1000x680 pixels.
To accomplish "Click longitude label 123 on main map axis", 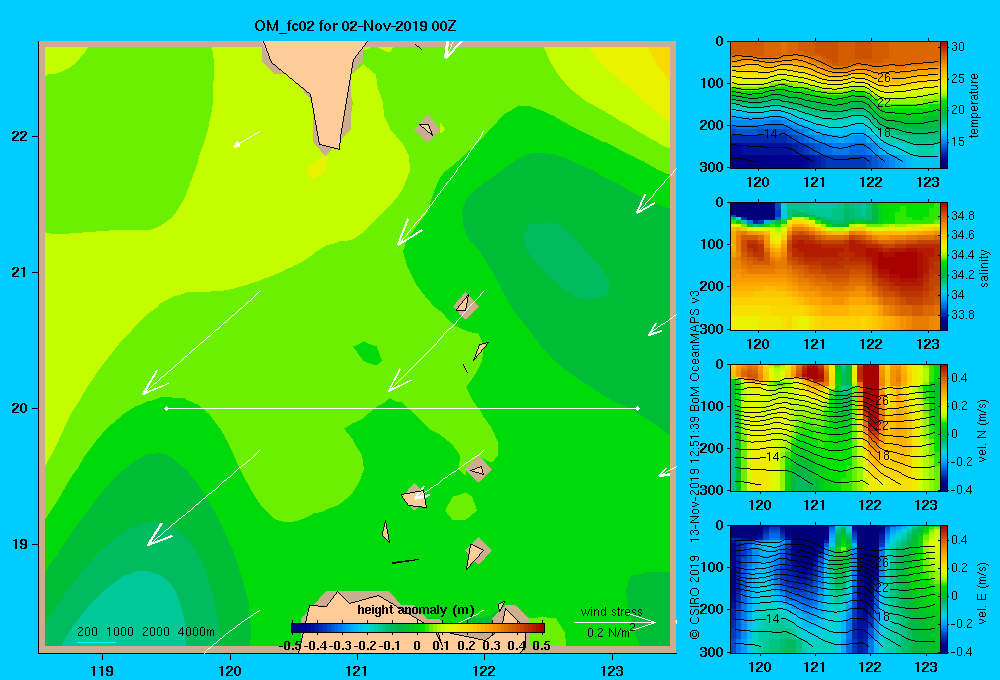I will tap(612, 670).
